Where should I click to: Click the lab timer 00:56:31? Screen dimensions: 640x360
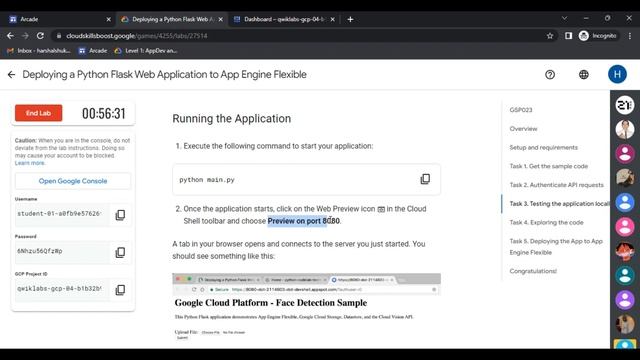(x=104, y=113)
